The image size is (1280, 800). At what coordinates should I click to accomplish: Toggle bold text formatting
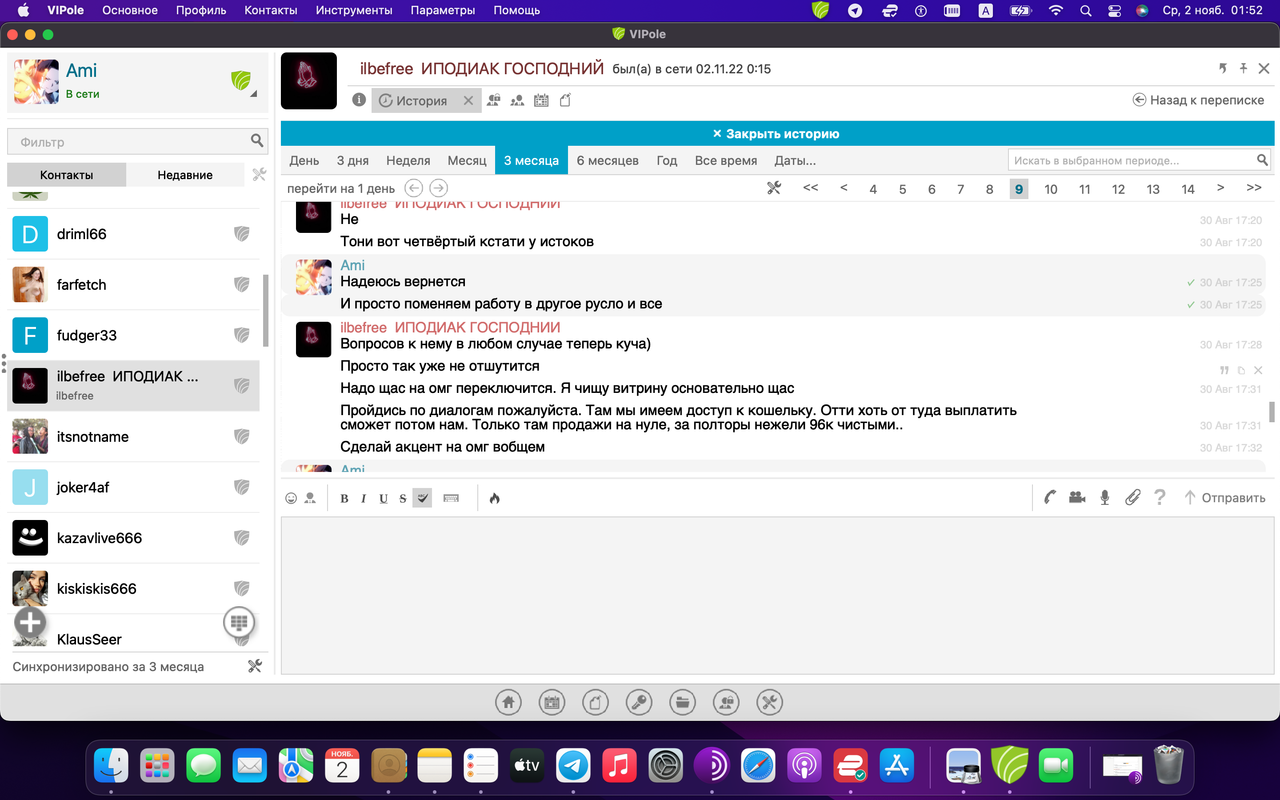click(344, 498)
